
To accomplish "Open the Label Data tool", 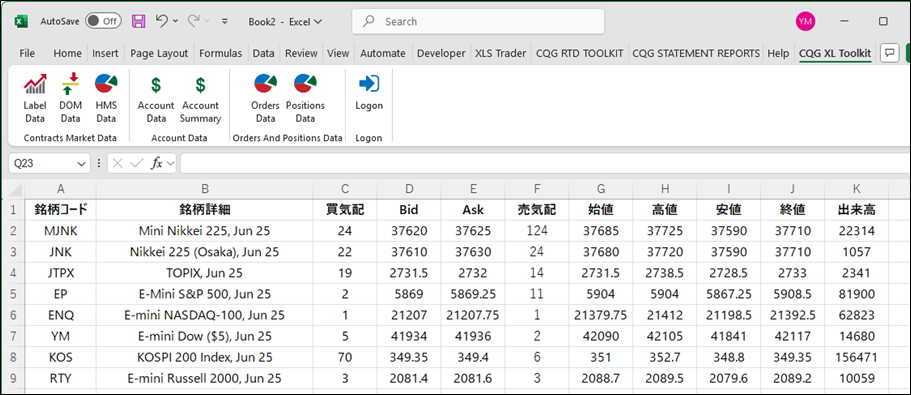I will [34, 98].
